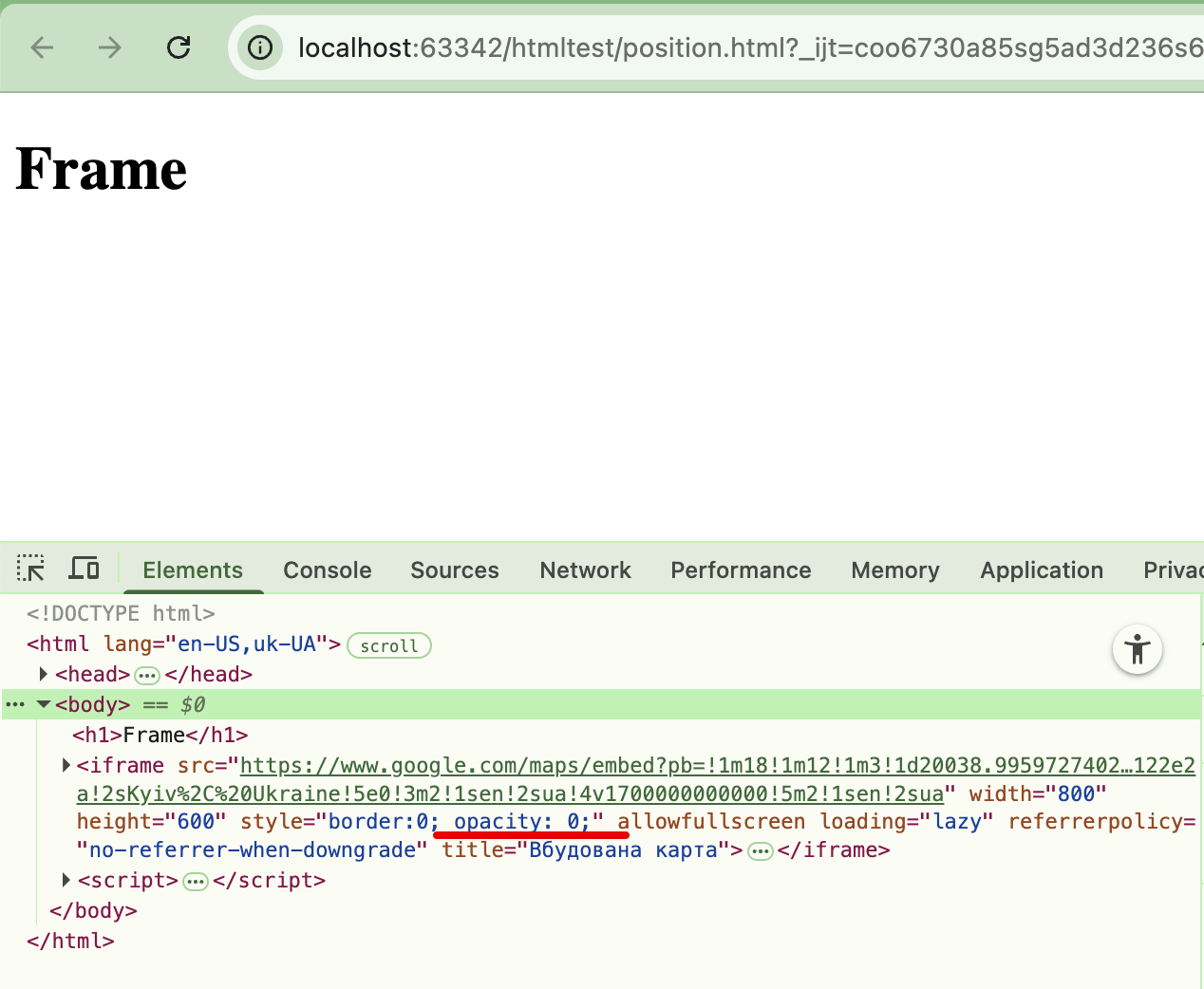Collapse the body element triangle
Image resolution: width=1204 pixels, height=989 pixels.
click(x=43, y=704)
